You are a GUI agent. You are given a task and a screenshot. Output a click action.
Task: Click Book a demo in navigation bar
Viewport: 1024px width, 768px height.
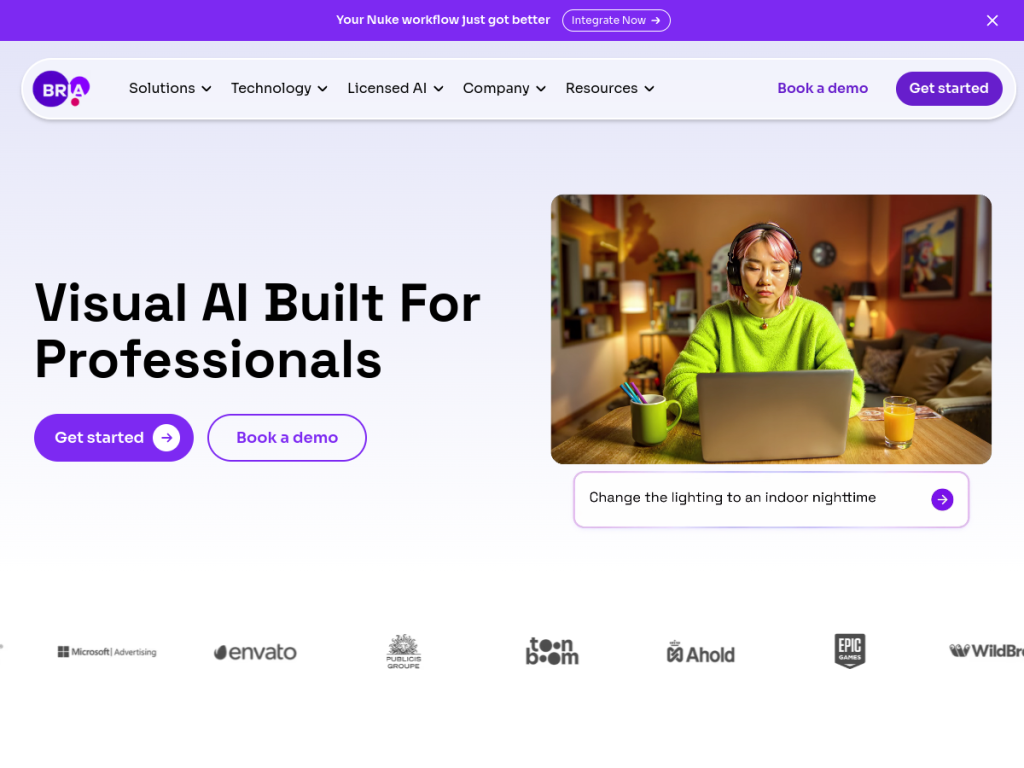click(822, 88)
